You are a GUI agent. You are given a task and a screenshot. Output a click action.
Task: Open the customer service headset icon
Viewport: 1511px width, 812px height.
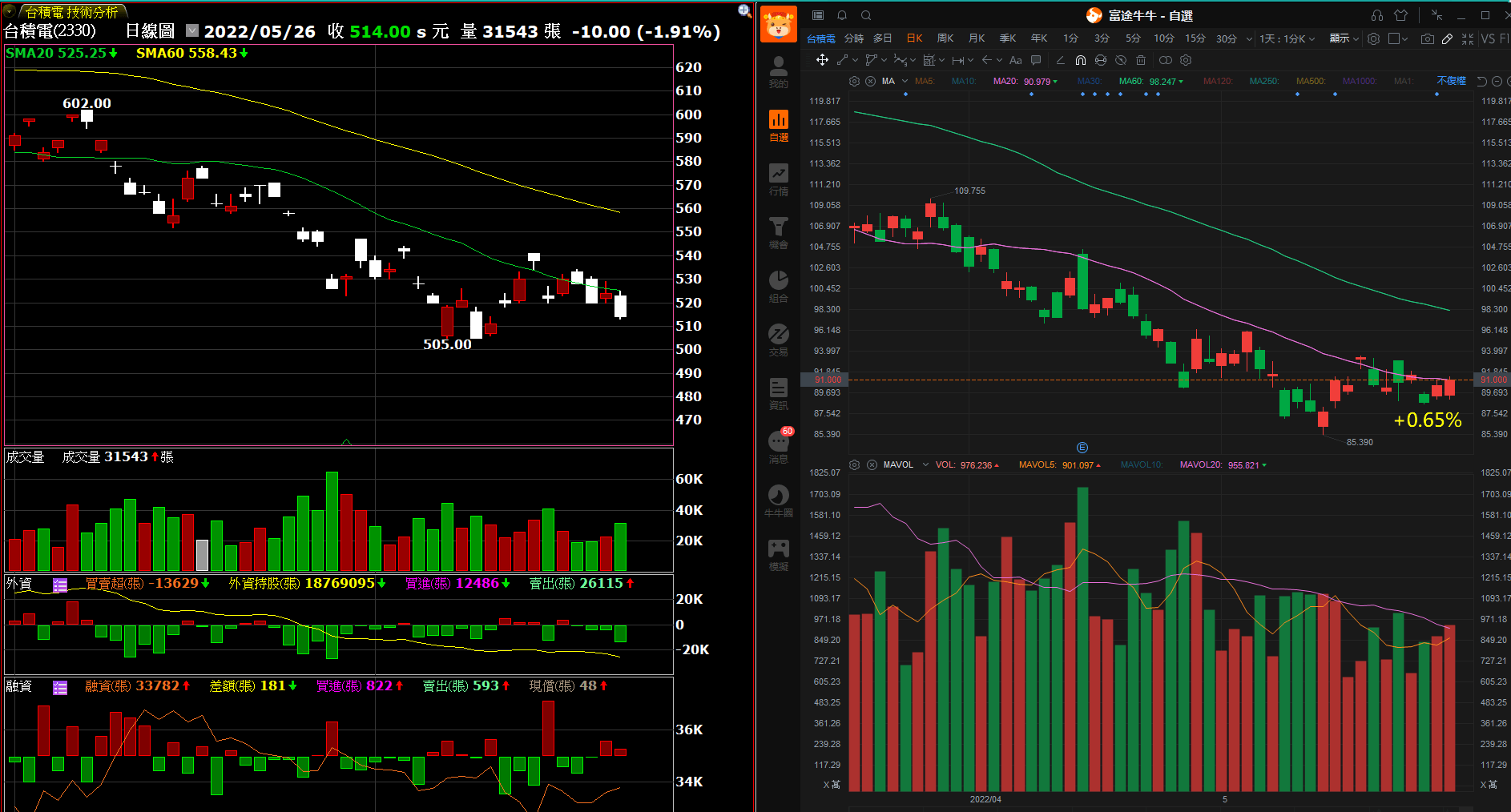[x=1377, y=15]
